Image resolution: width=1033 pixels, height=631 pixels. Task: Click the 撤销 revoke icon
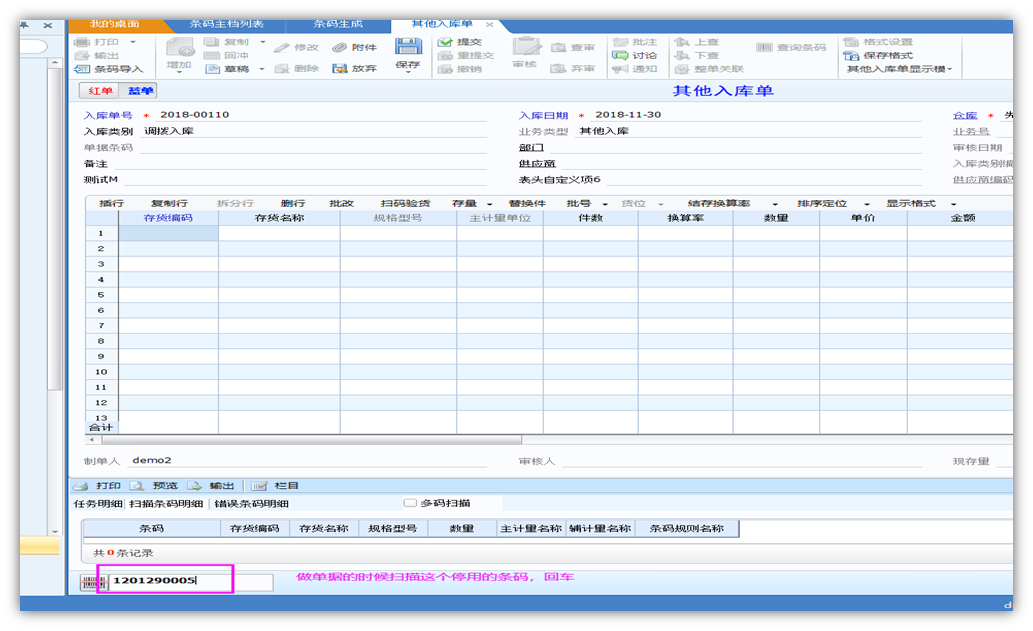(445, 69)
